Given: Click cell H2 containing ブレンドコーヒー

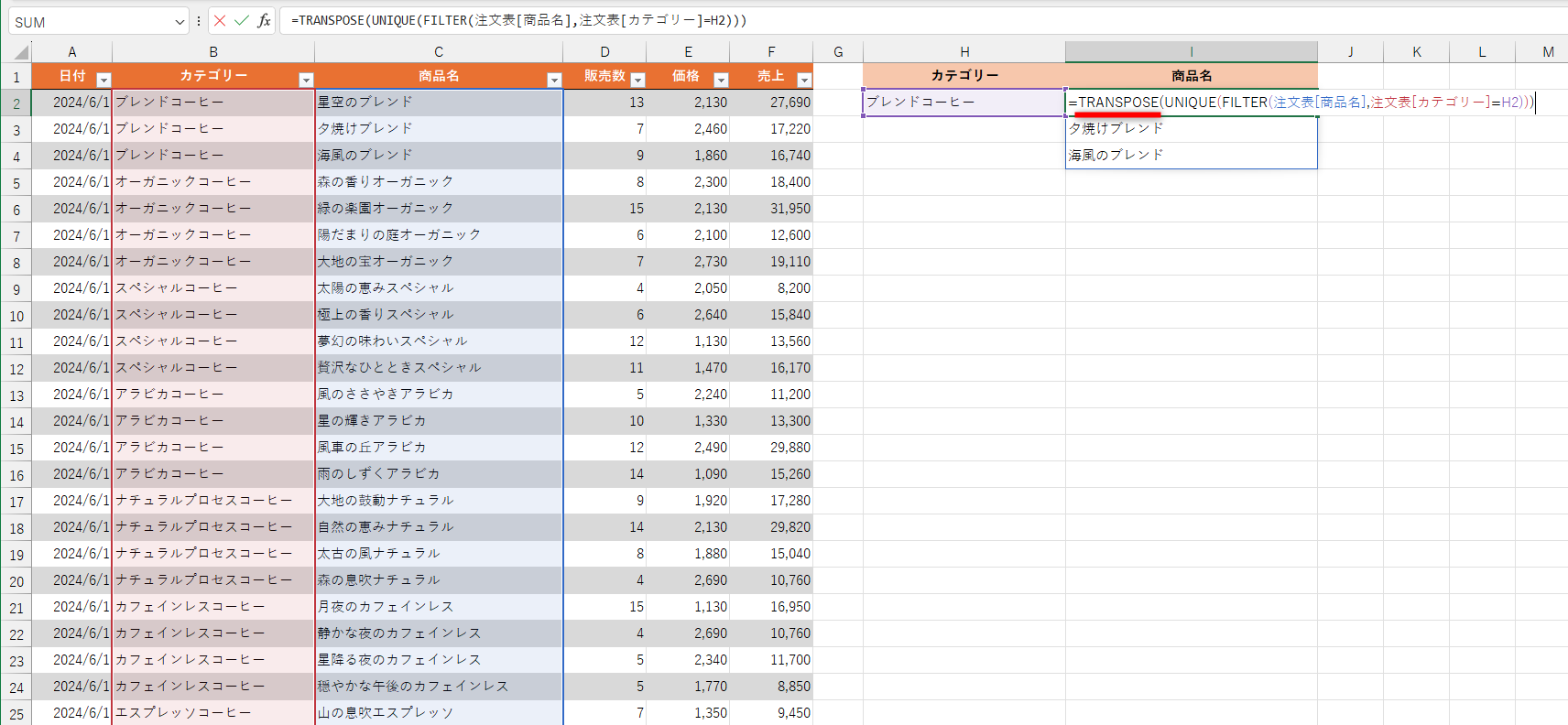Looking at the screenshot, I should (964, 103).
